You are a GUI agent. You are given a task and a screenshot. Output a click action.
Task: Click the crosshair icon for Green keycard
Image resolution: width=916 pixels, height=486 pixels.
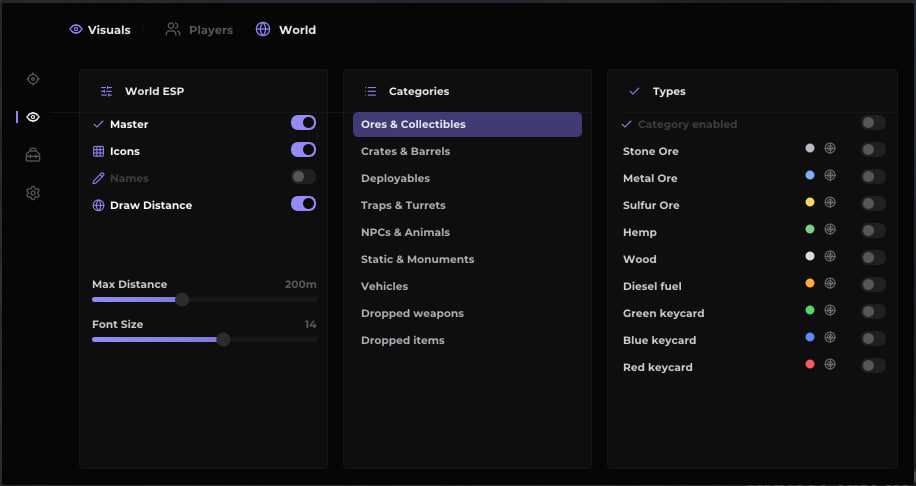tap(830, 310)
